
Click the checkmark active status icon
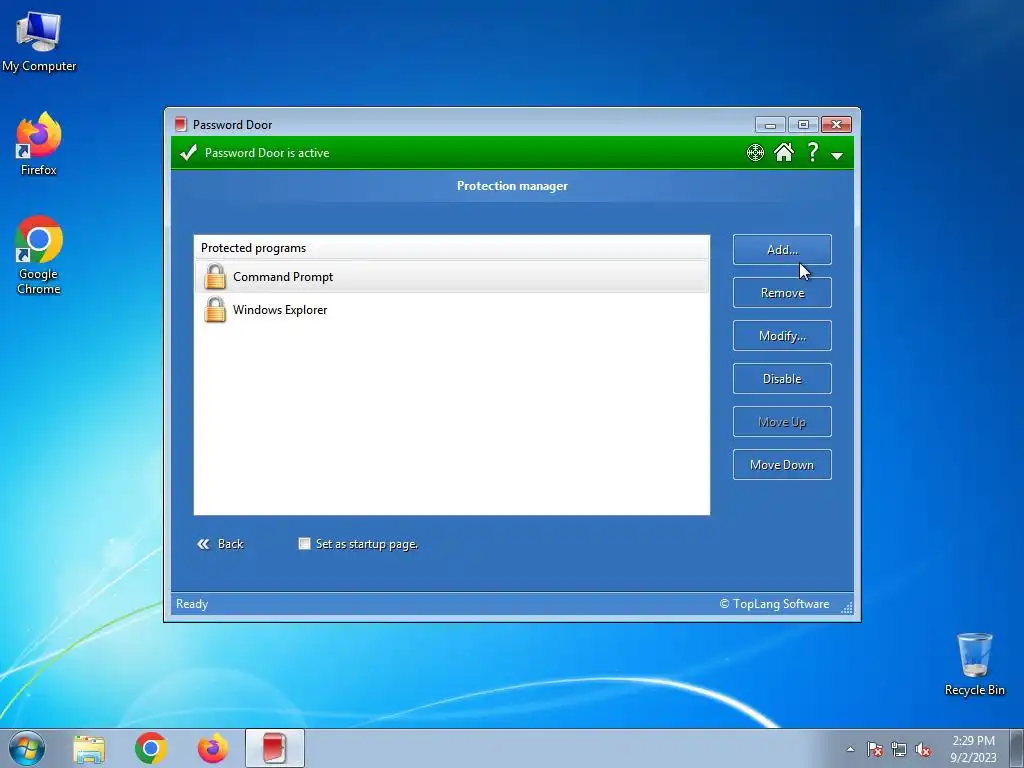point(188,153)
